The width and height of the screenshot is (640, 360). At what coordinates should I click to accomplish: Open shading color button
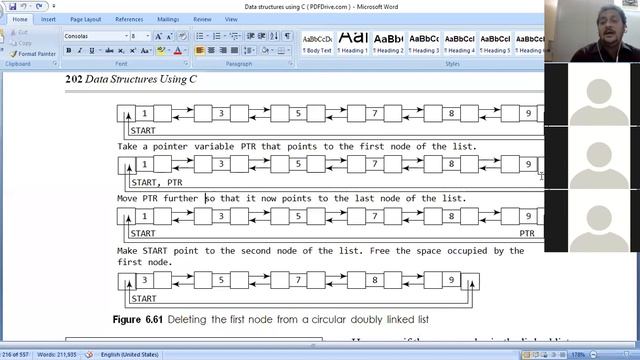point(266,51)
